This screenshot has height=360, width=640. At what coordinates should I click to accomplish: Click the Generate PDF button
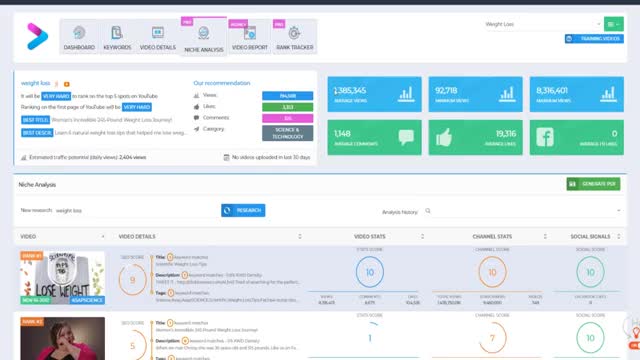click(593, 184)
